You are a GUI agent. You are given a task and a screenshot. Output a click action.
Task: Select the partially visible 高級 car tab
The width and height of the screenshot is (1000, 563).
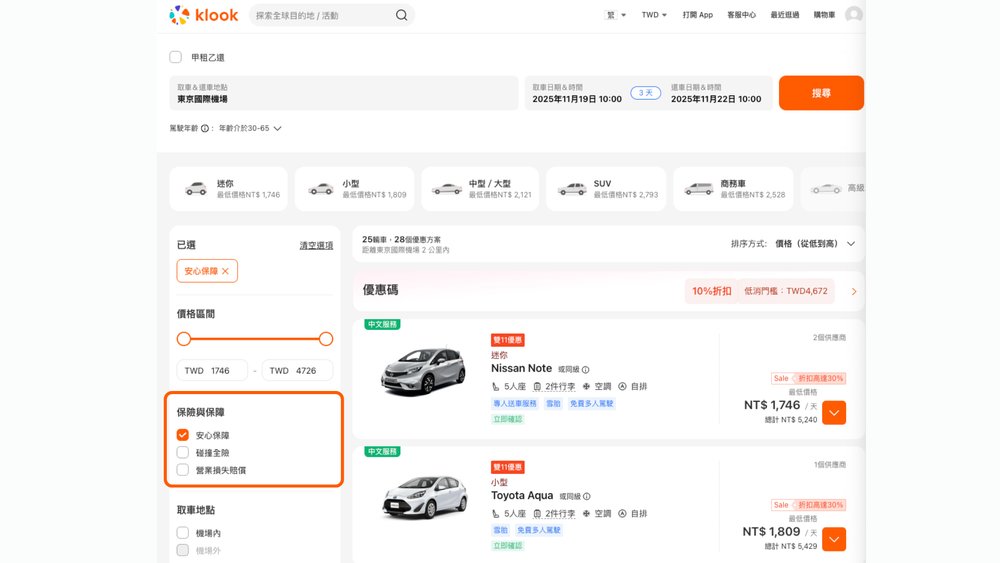[x=834, y=189]
